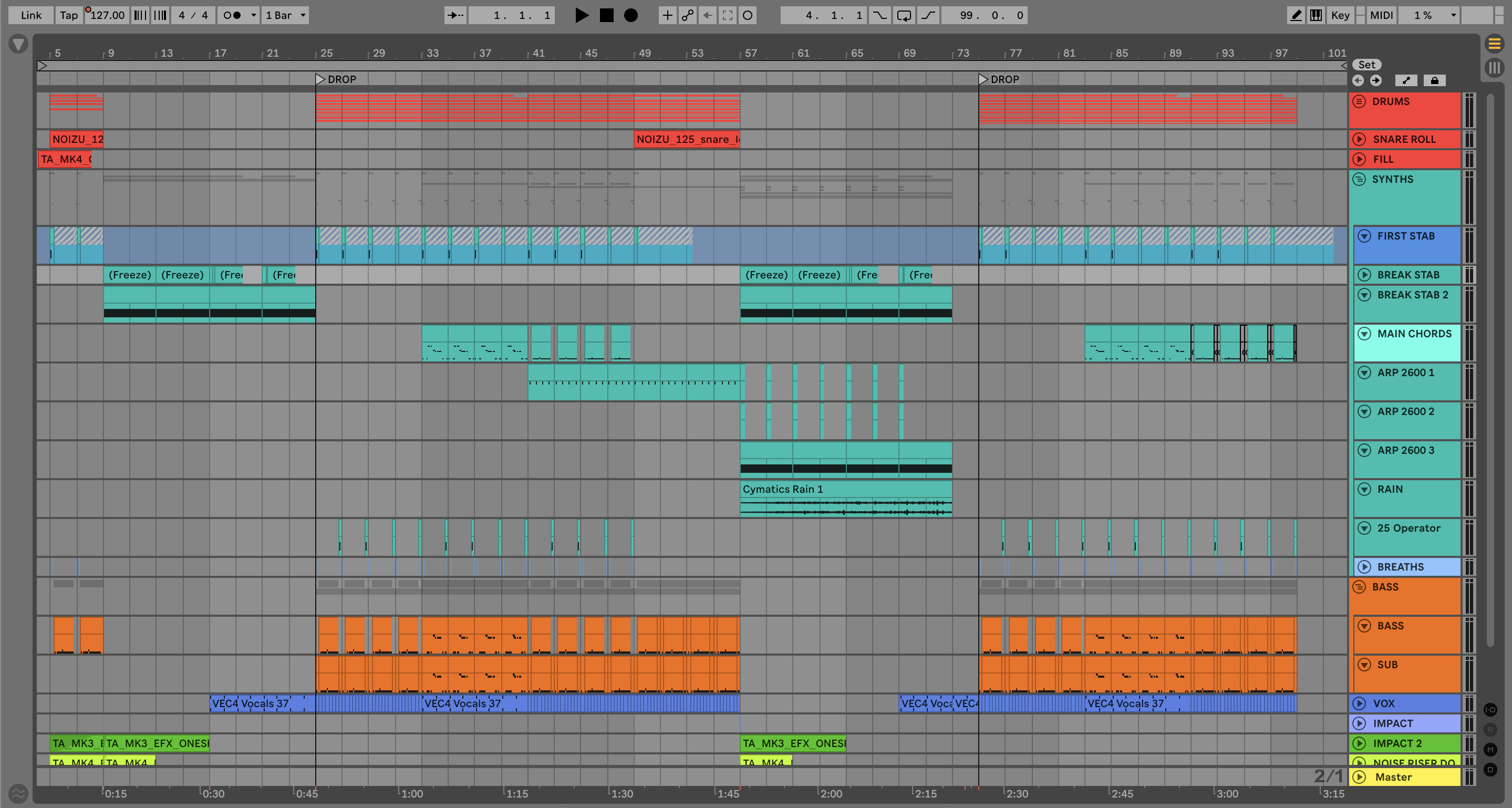The height and width of the screenshot is (808, 1512).
Task: Click the second DROP locator marker
Action: tap(983, 79)
